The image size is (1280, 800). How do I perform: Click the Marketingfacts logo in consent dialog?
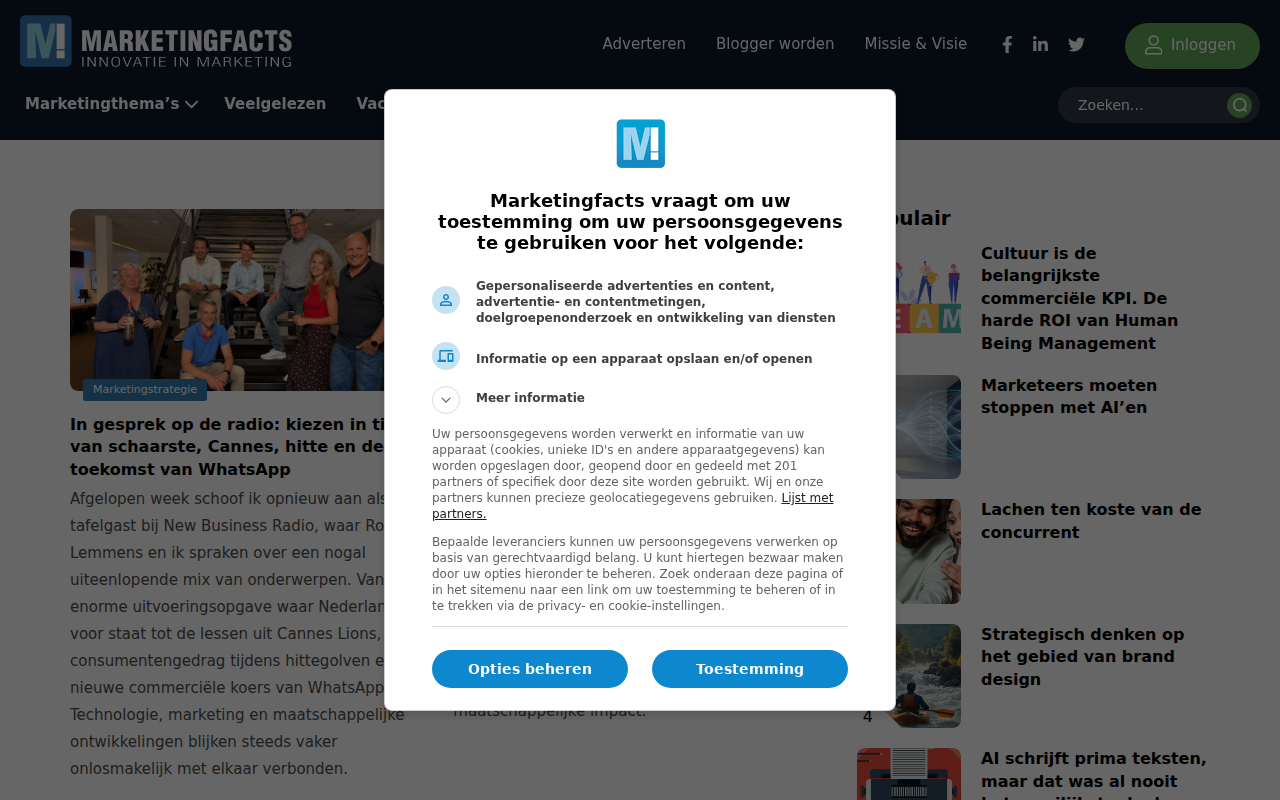pyautogui.click(x=640, y=143)
